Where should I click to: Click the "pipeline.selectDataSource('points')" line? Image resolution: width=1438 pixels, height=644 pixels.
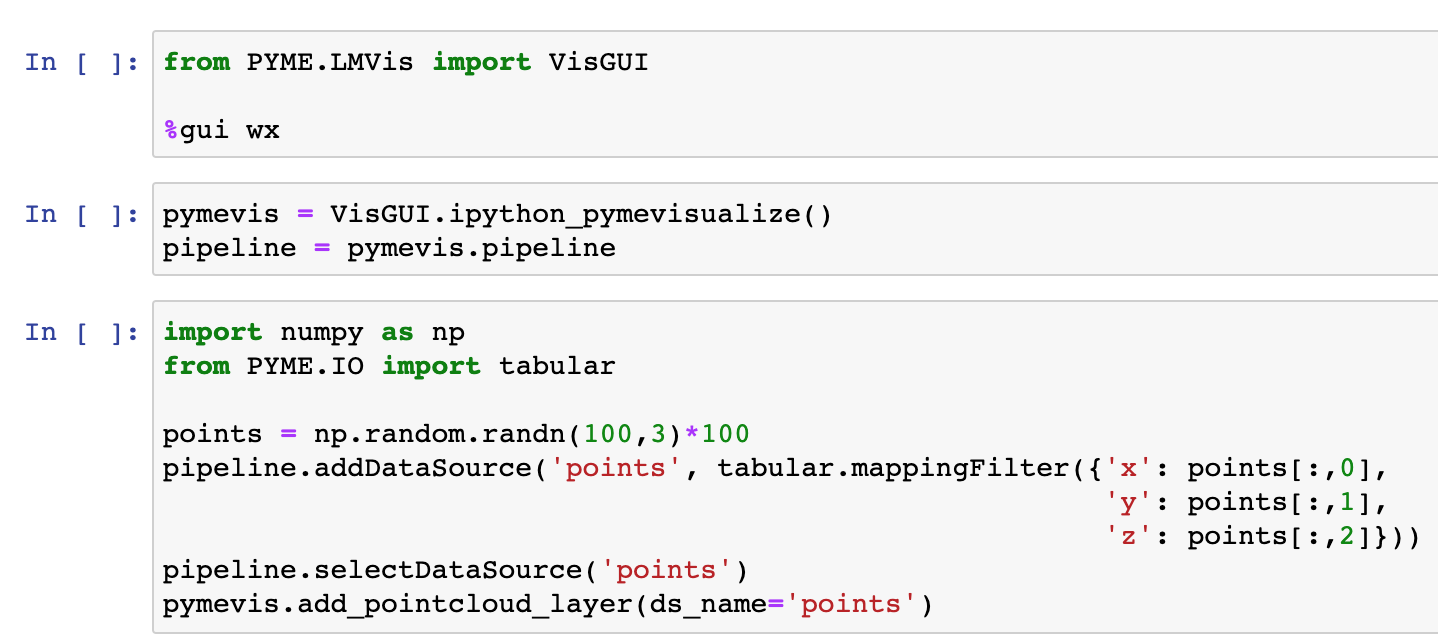tap(455, 570)
